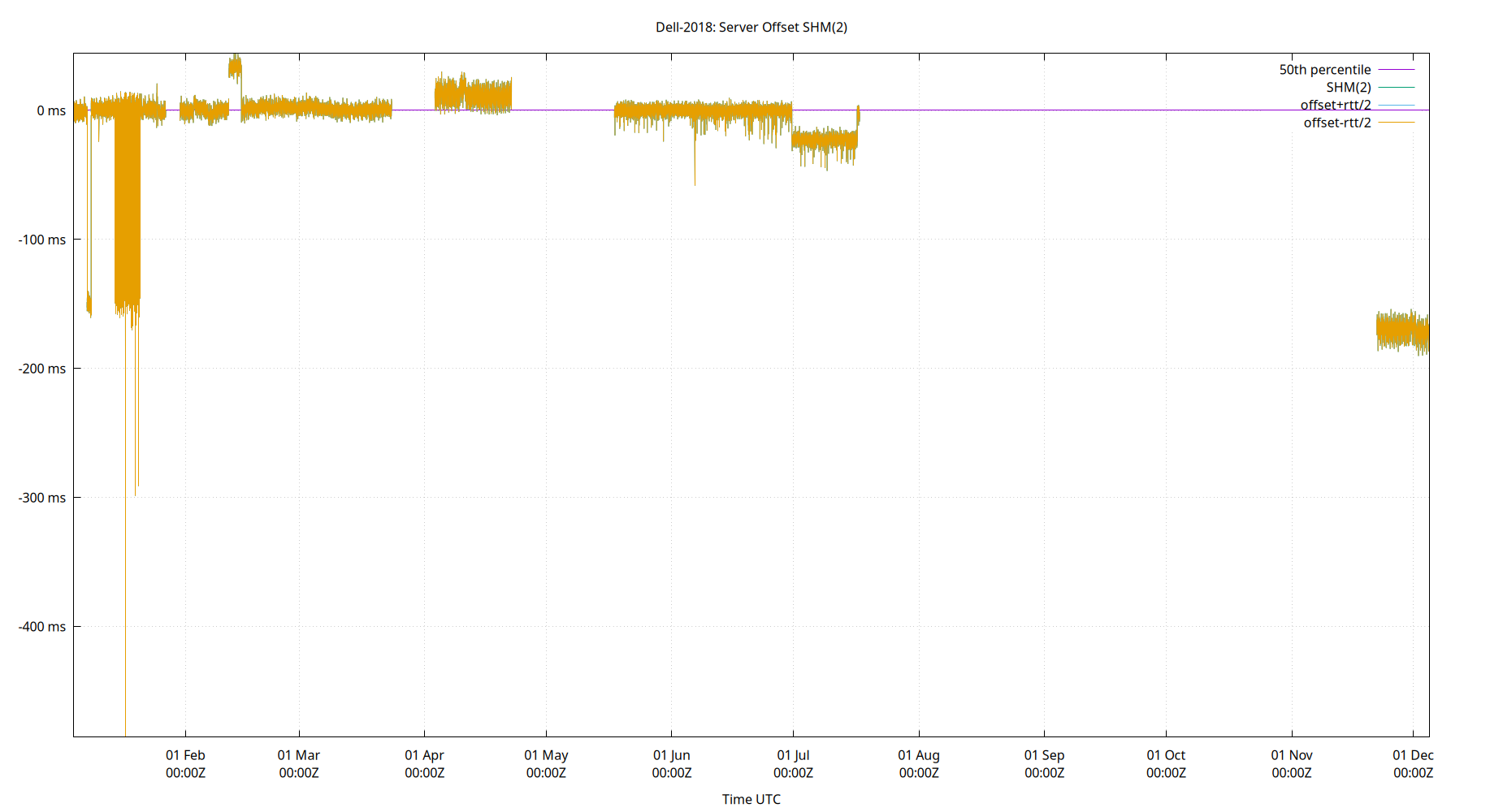Select the offset+rtt/2 legend line sample
The width and height of the screenshot is (1503, 812).
point(1396,105)
